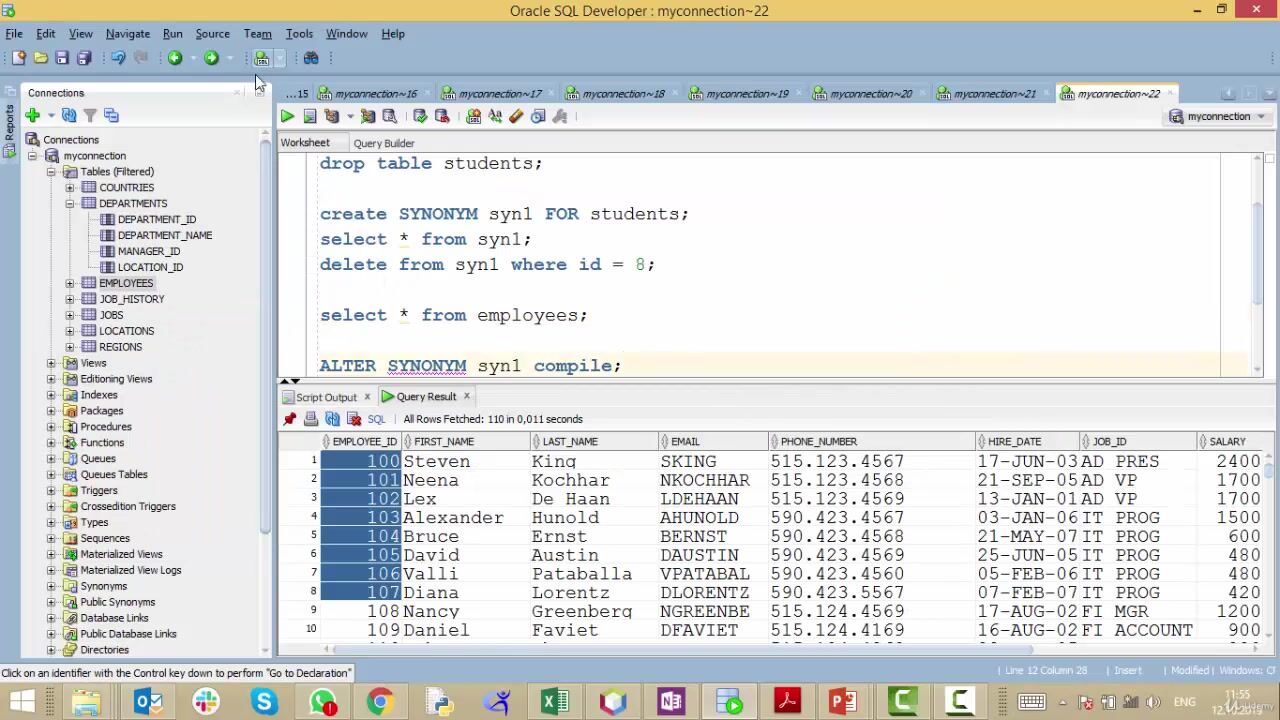Clear the worksheet with eraser icon
This screenshot has height=720, width=1280.
(x=516, y=117)
